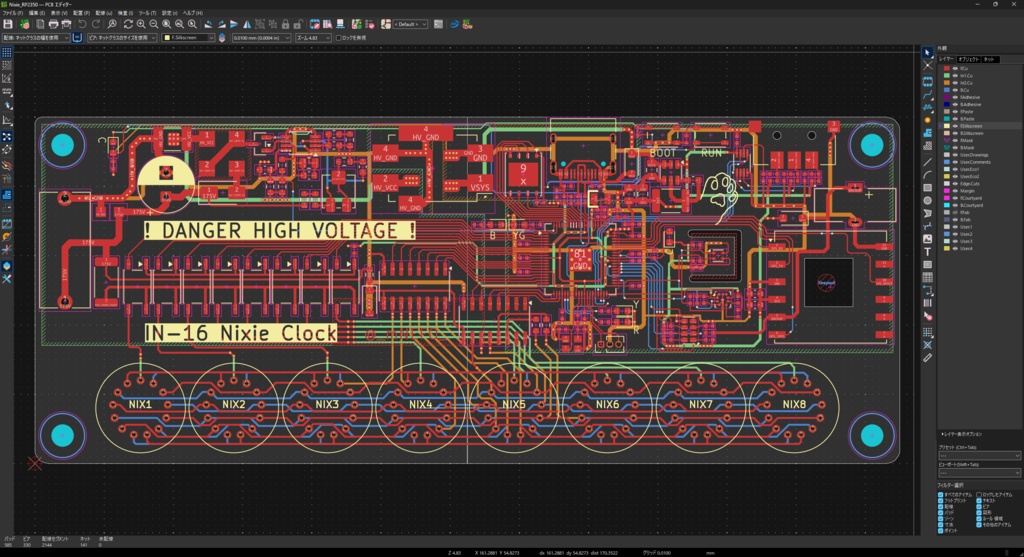Click the Save icon in toolbar
The width and height of the screenshot is (1024, 557).
click(8, 24)
